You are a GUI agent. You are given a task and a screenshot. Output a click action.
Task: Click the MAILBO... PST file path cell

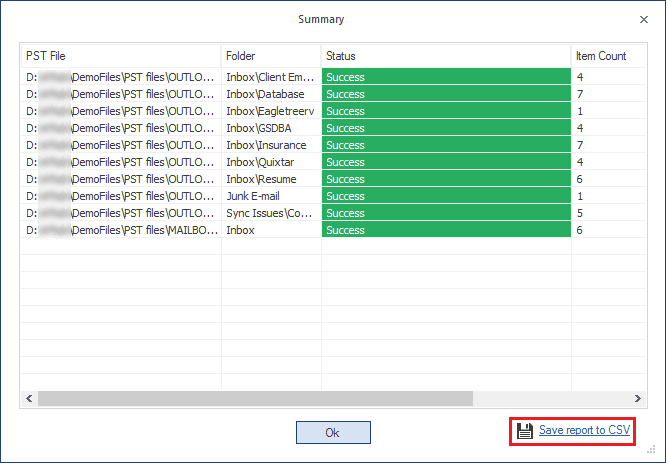coord(121,230)
